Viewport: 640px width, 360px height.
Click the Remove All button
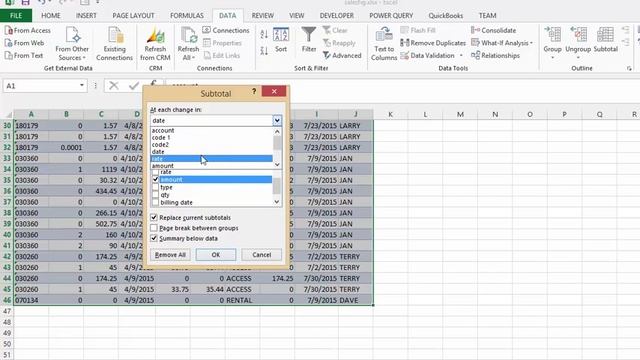(x=170, y=255)
